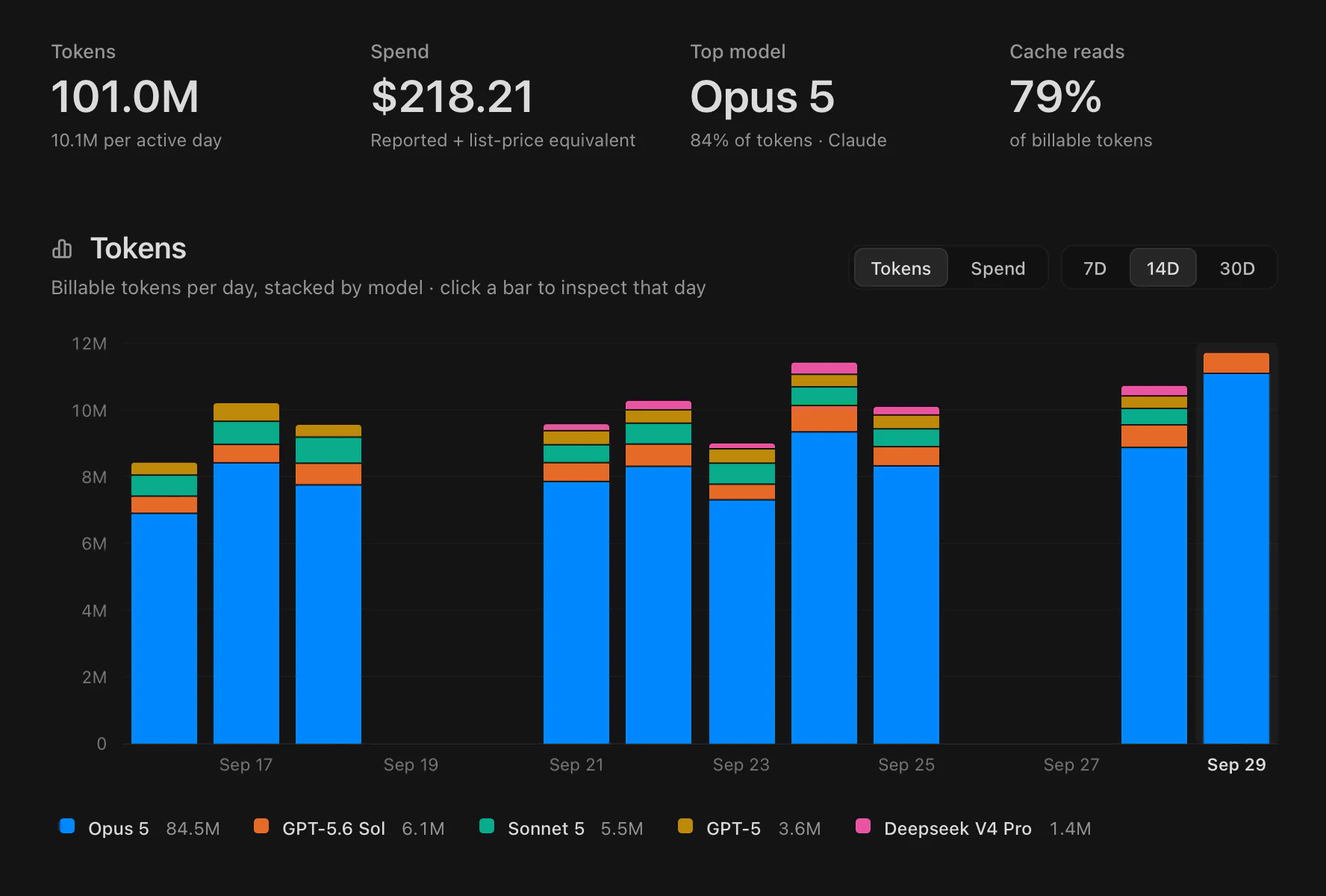Inspect the Sep 29 highlighted bar
The image size is (1326, 896).
pos(1236,548)
